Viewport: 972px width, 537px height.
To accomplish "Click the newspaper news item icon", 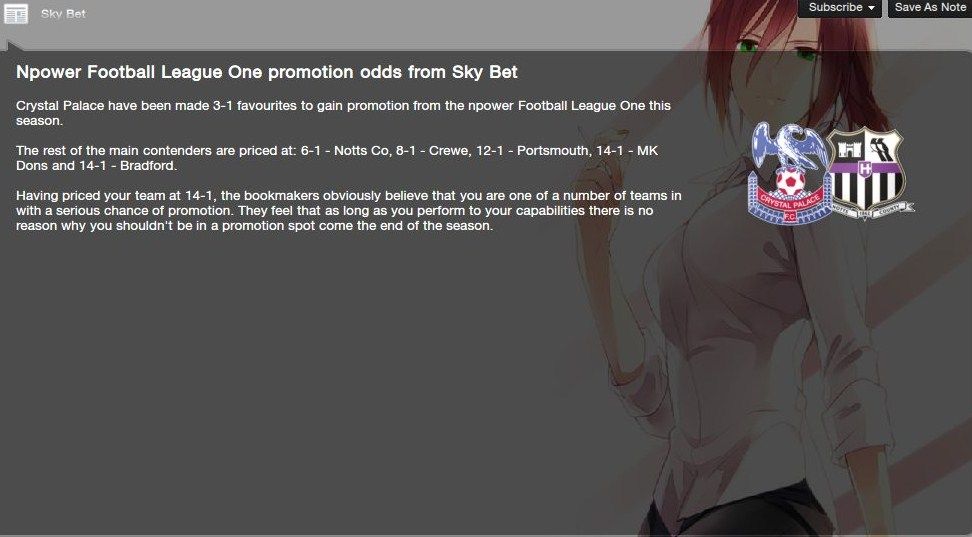I will pyautogui.click(x=15, y=14).
